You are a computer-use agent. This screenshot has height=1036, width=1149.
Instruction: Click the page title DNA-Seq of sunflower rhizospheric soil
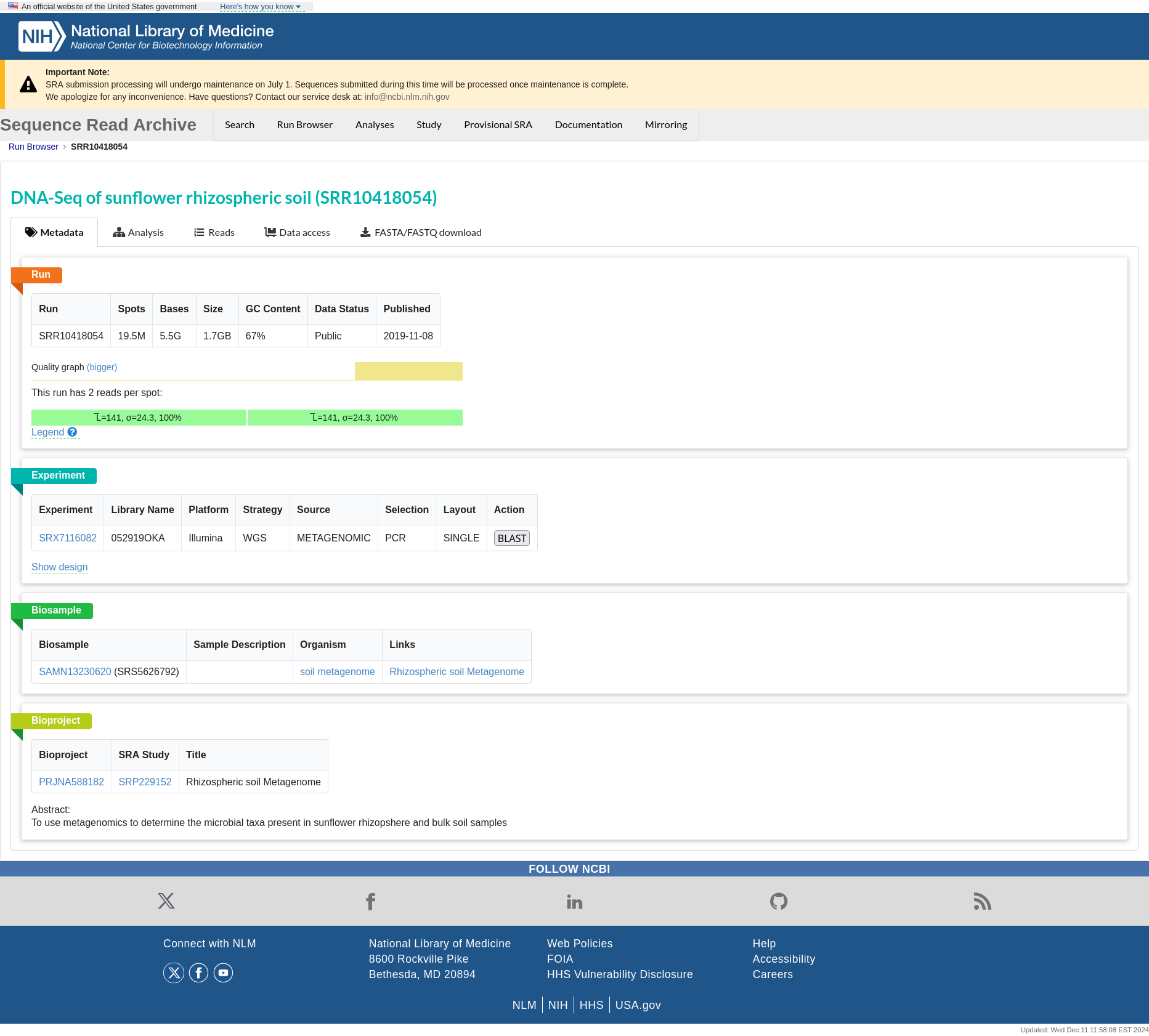224,198
